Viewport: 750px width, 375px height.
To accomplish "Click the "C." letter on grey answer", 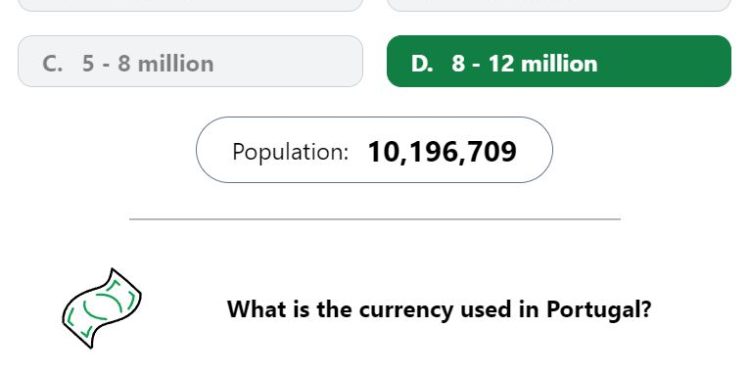I will (53, 64).
